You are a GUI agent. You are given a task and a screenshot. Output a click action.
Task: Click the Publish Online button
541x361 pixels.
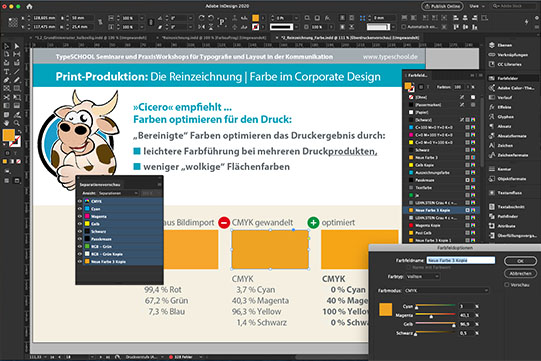[442, 6]
